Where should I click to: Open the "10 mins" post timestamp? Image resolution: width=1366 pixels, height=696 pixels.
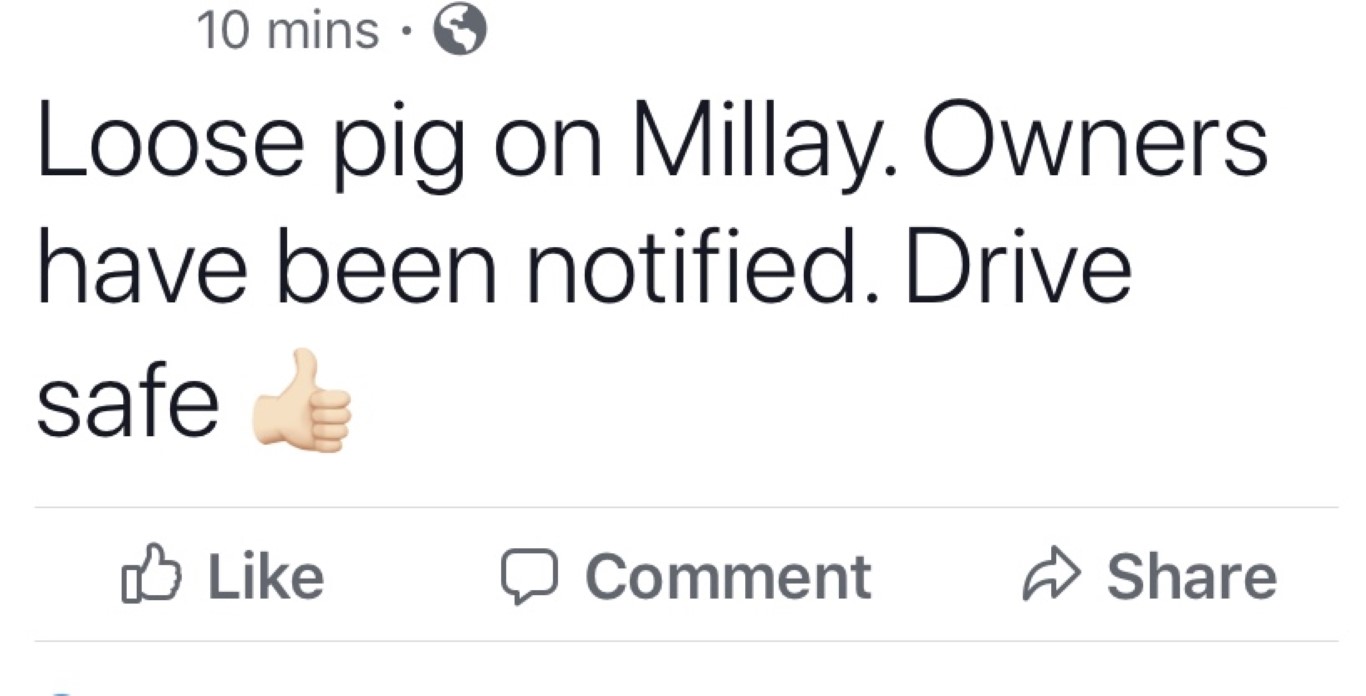click(289, 31)
